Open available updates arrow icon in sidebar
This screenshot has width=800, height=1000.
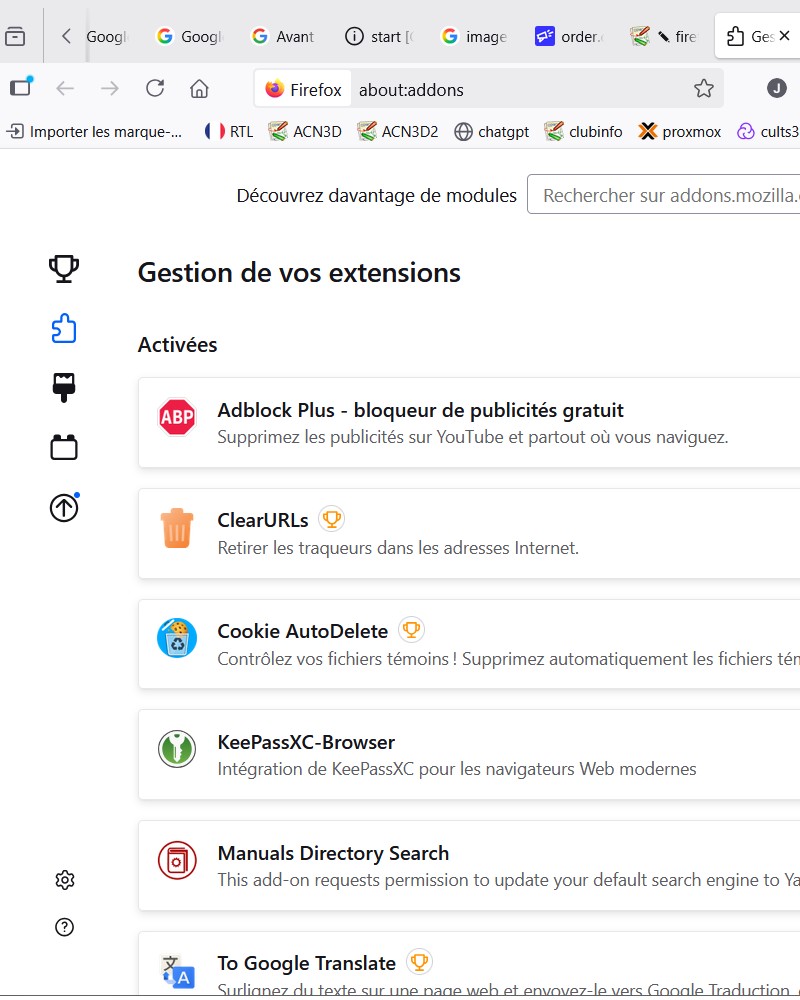click(x=64, y=508)
